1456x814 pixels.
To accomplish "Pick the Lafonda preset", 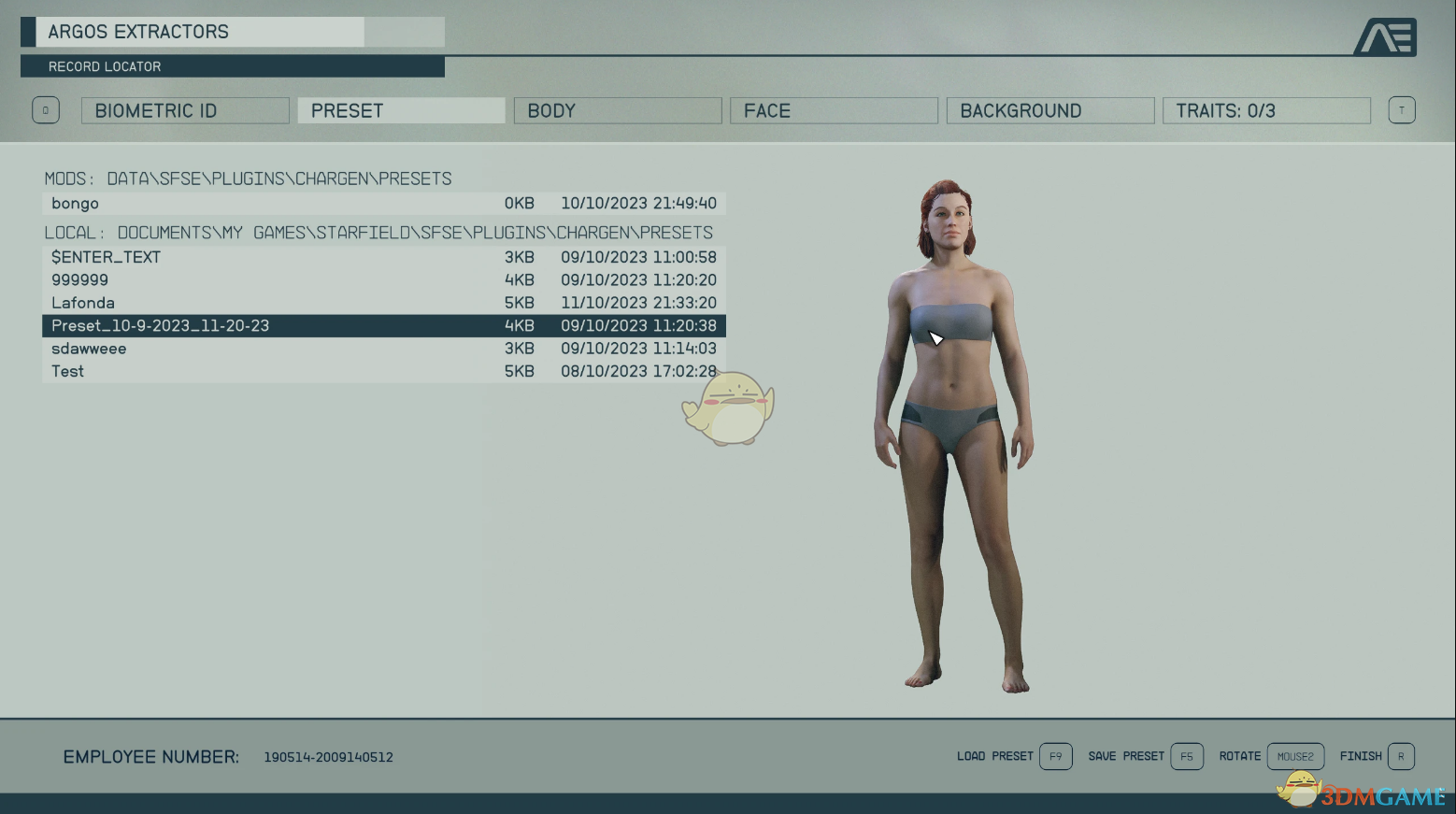I will coord(384,303).
